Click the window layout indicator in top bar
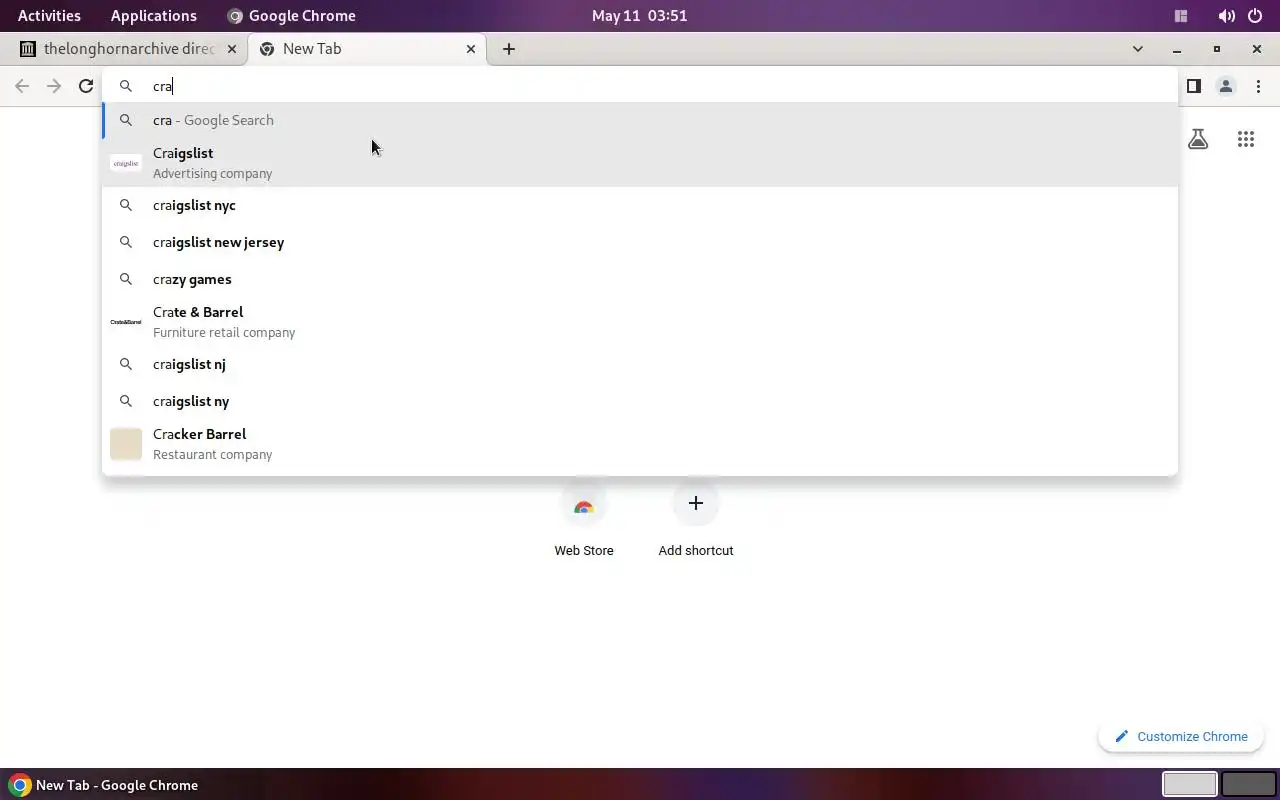The width and height of the screenshot is (1280, 800). pyautogui.click(x=1181, y=15)
